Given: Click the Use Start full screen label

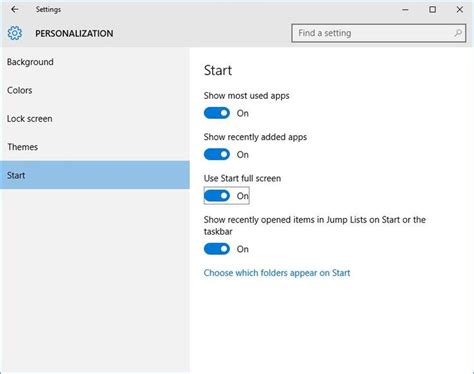Looking at the screenshot, I should [242, 178].
